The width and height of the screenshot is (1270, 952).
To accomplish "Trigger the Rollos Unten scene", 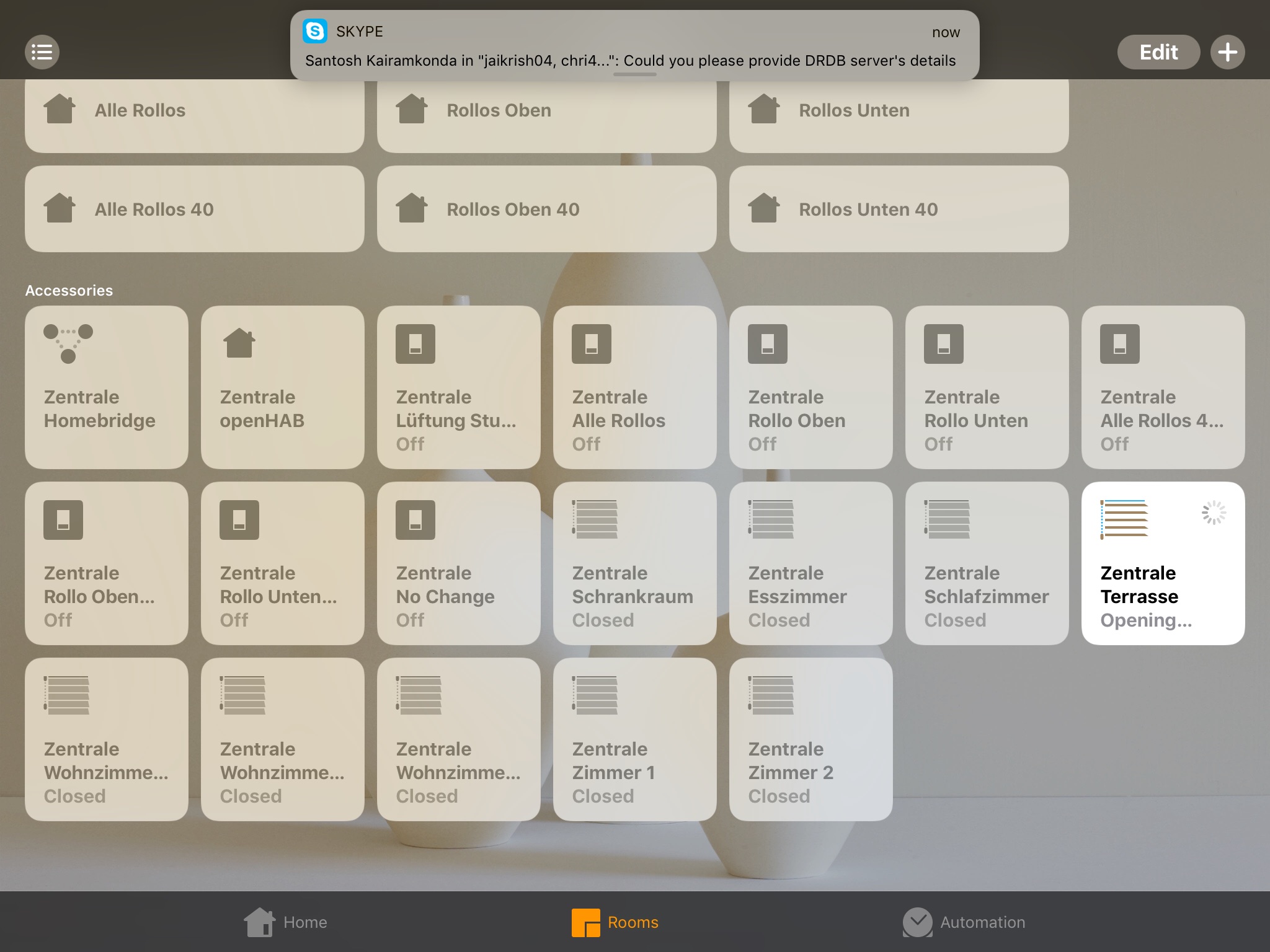I will [x=899, y=110].
